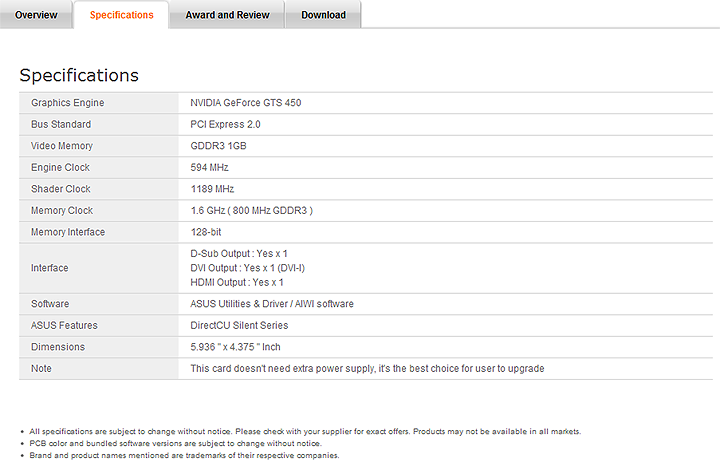
Task: Select the Specifications tab
Action: [x=121, y=15]
